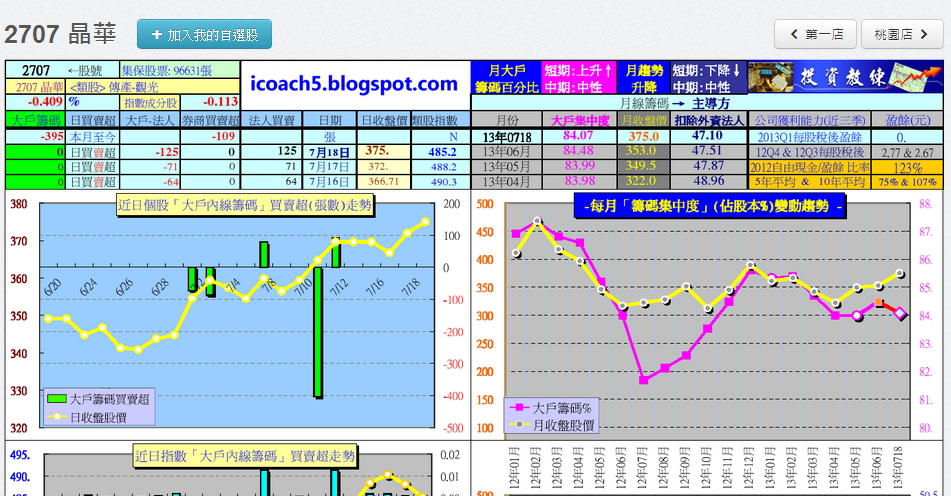The image size is (951, 496).
Task: Click the -109 value cell
Action: [210, 136]
